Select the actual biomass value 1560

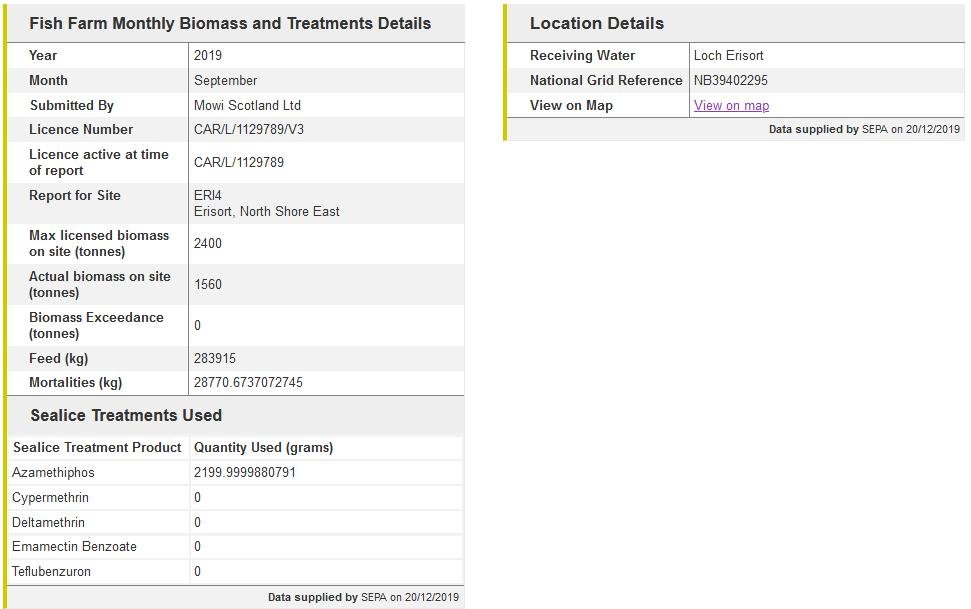(208, 284)
